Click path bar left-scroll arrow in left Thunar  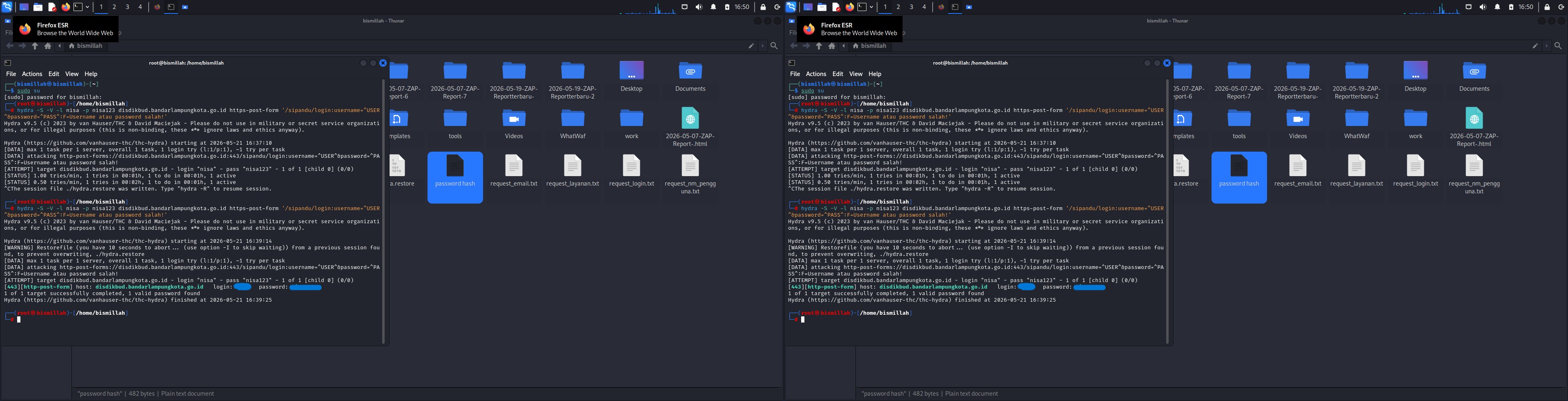tap(60, 46)
